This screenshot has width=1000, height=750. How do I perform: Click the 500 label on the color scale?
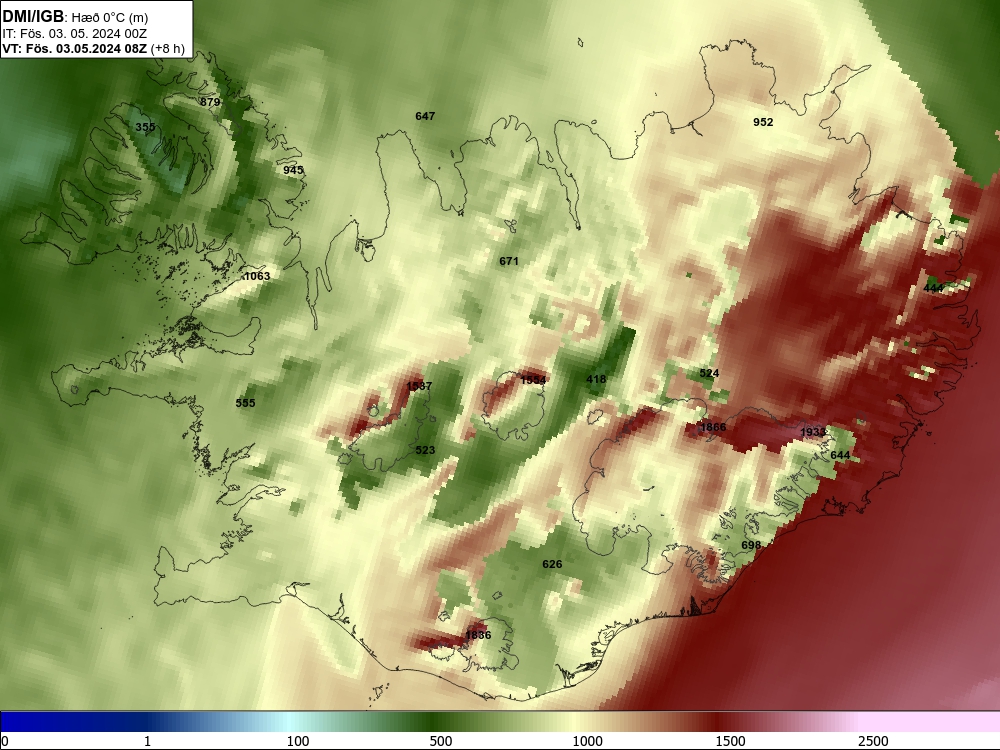(x=441, y=741)
